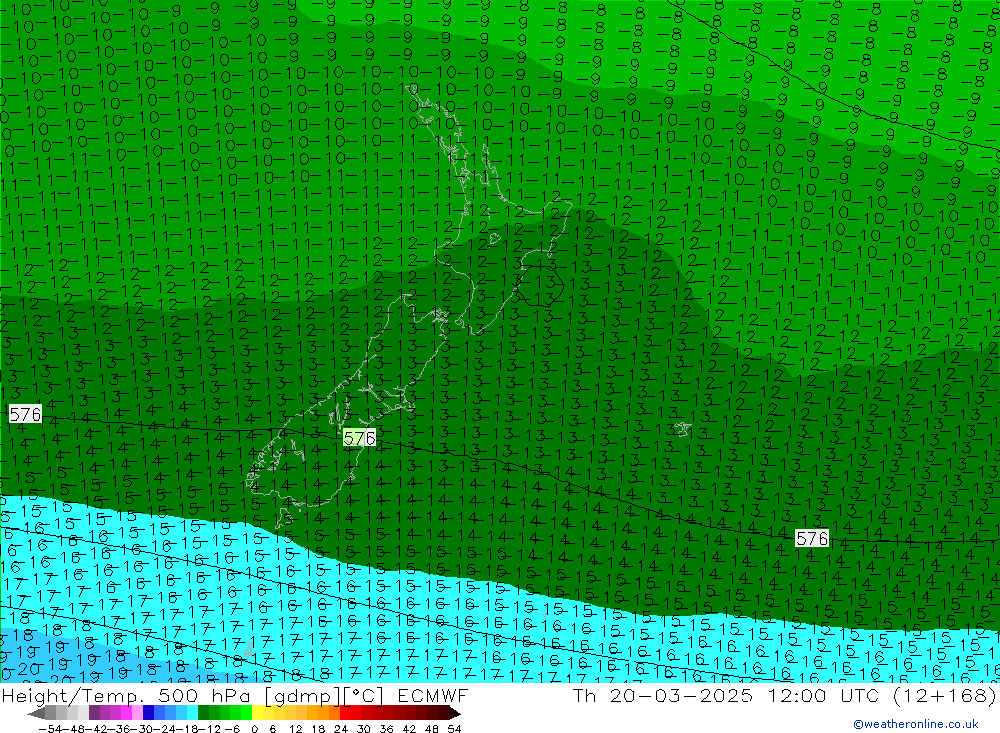Click the yellow swatch above 0 on the color scale

coord(258,713)
